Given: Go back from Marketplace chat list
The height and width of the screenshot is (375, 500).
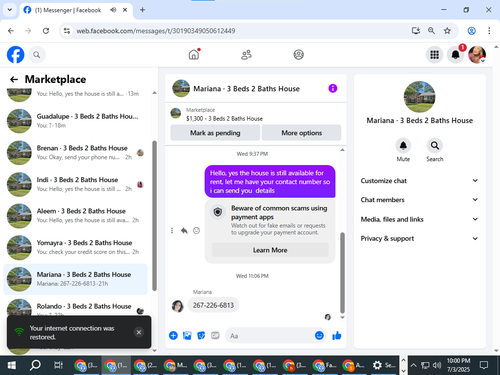Looking at the screenshot, I should (x=14, y=79).
